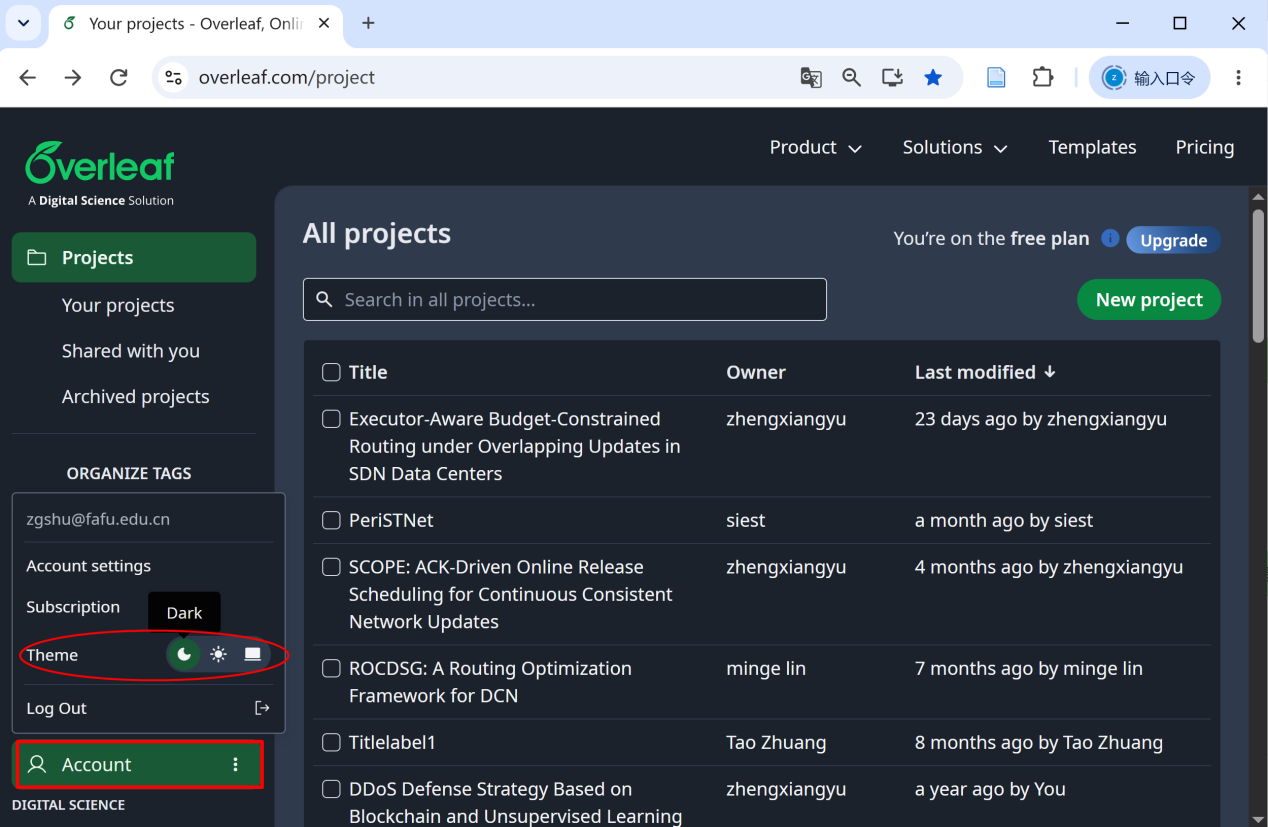The width and height of the screenshot is (1268, 827).
Task: Click the Account sidebar button
Action: point(138,764)
